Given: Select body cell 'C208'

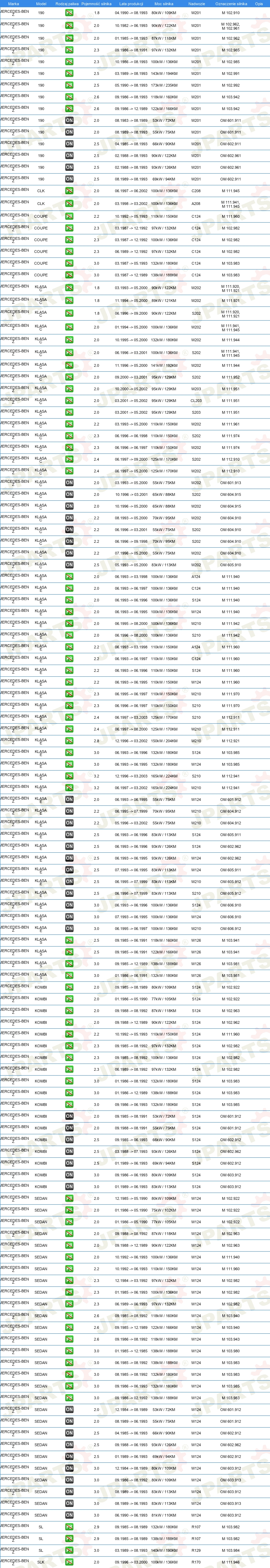Looking at the screenshot, I should pos(196,191).
